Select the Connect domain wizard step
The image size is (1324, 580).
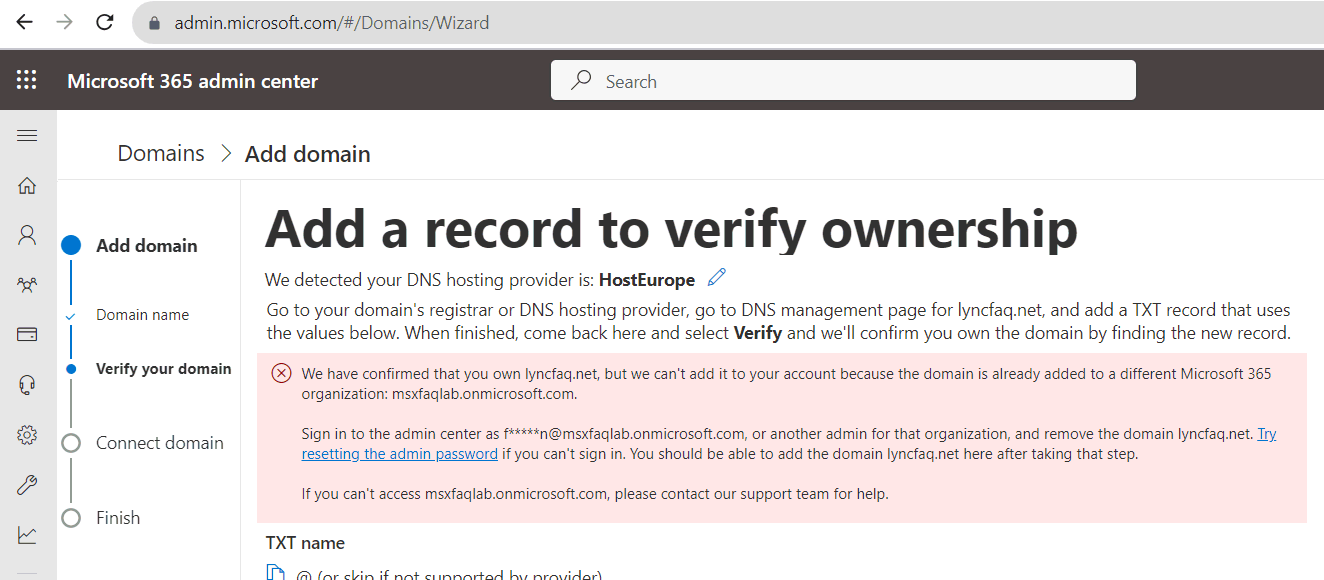(160, 443)
